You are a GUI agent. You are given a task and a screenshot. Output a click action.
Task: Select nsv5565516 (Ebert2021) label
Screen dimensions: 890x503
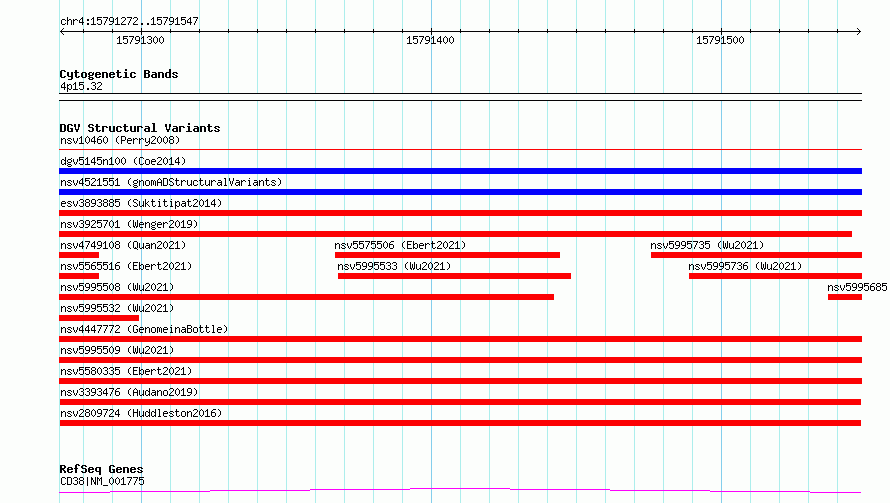[x=126, y=266]
